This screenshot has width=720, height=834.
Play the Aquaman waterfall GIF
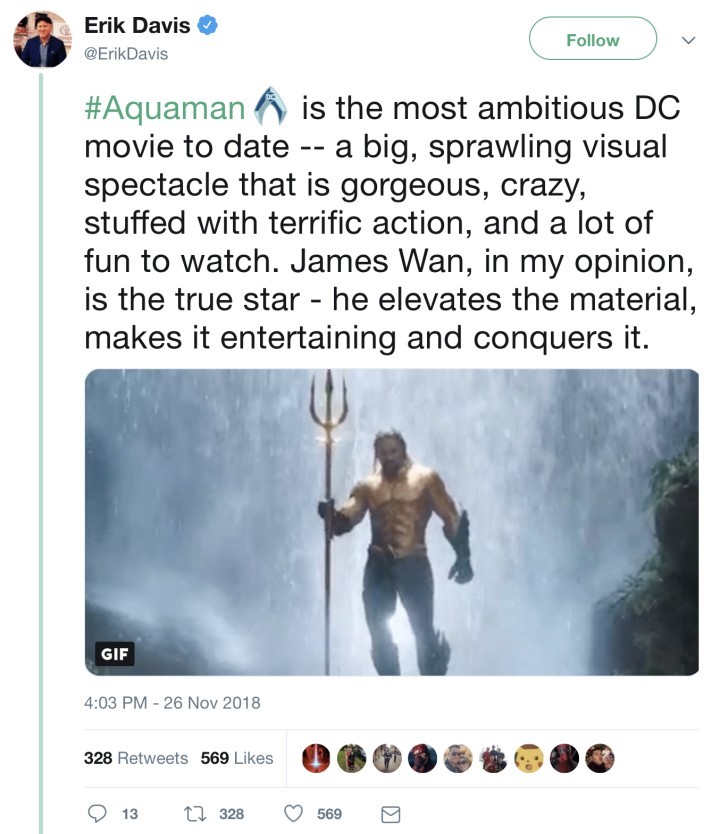[391, 520]
